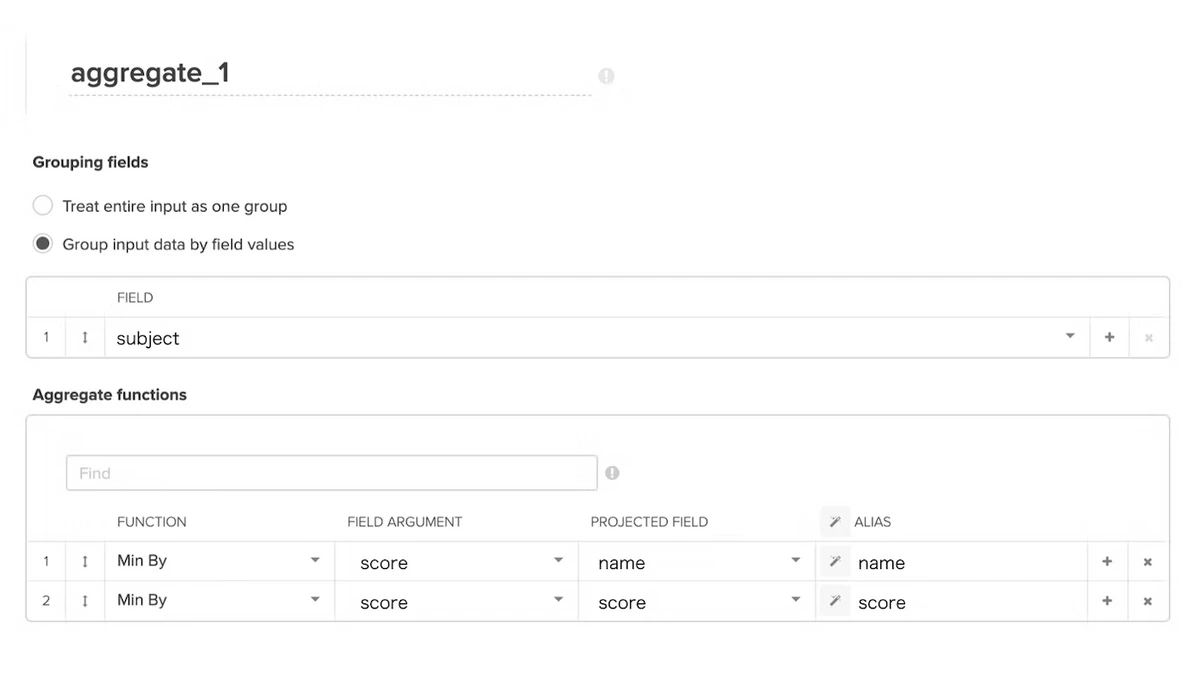Click the PROJECTED FIELD column header
This screenshot has width=1200, height=682.
pos(649,522)
